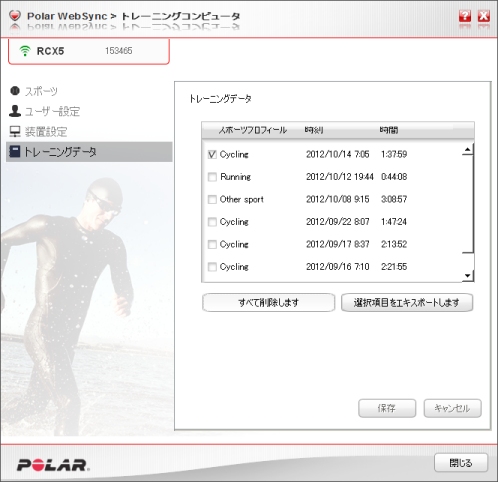Open the スポーツ menu item

(41, 91)
